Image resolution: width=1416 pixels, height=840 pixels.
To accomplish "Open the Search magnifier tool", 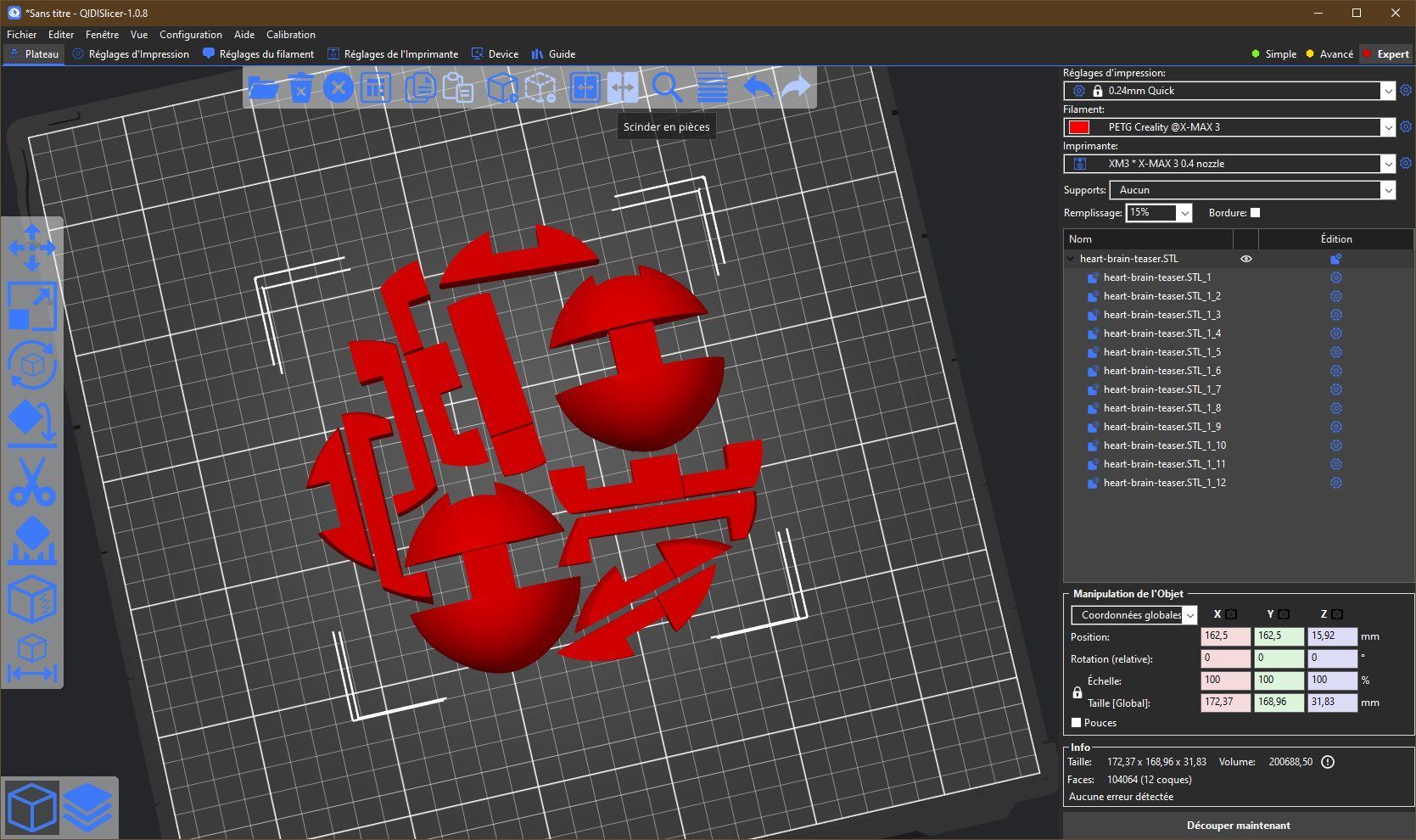I will 667,87.
